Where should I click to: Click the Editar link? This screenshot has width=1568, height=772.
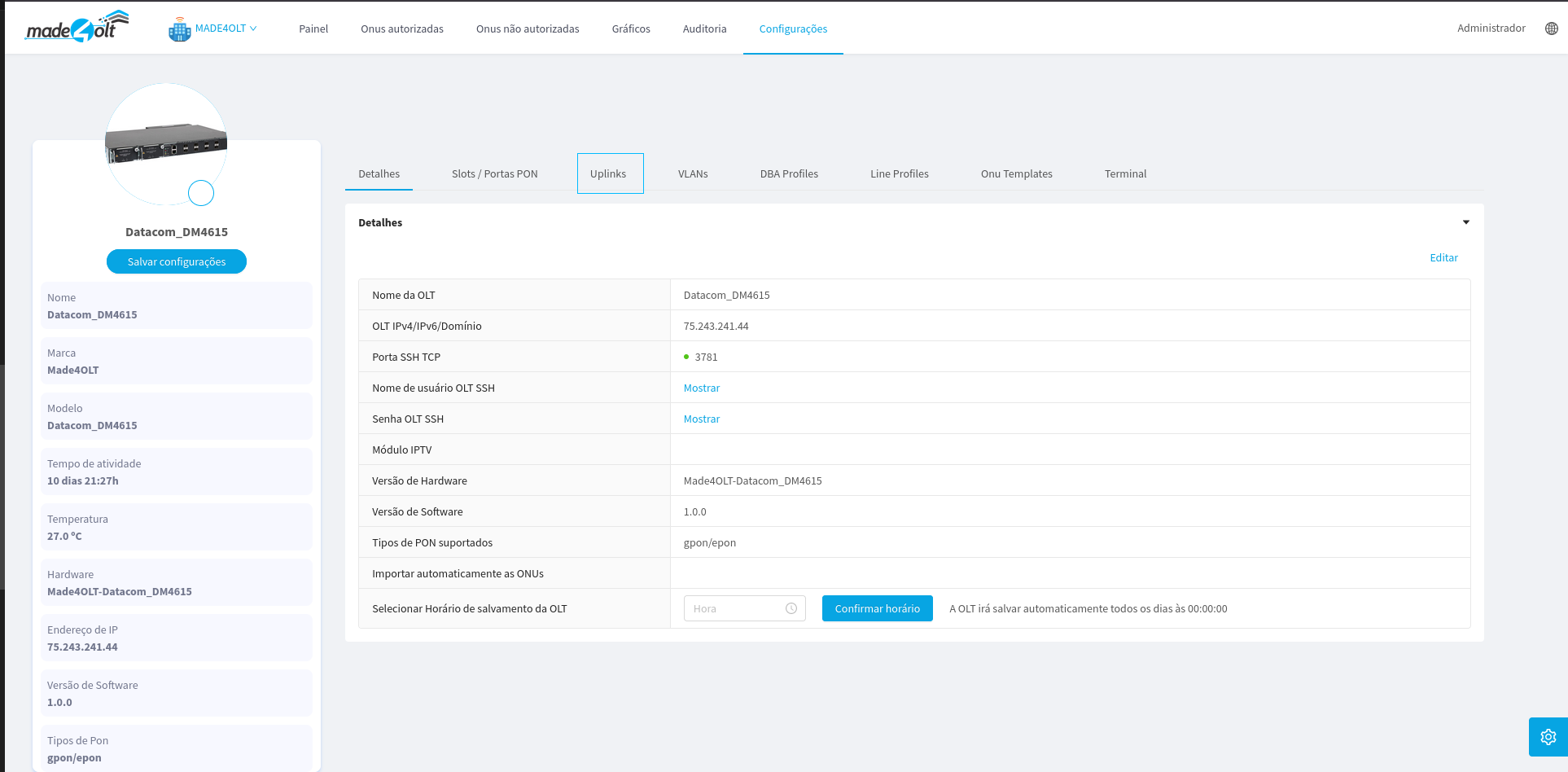click(x=1443, y=258)
